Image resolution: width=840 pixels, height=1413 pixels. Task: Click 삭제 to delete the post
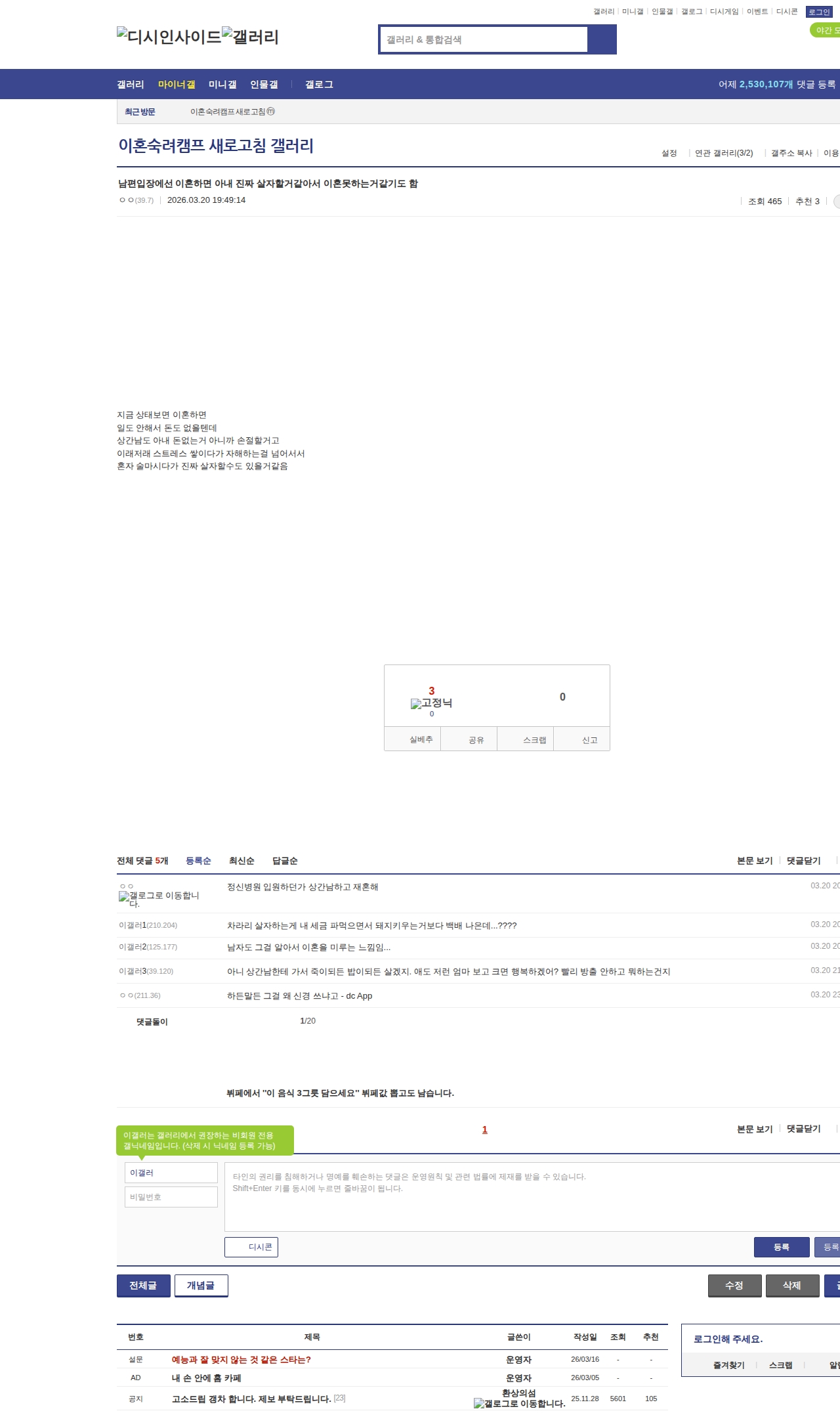click(793, 1286)
